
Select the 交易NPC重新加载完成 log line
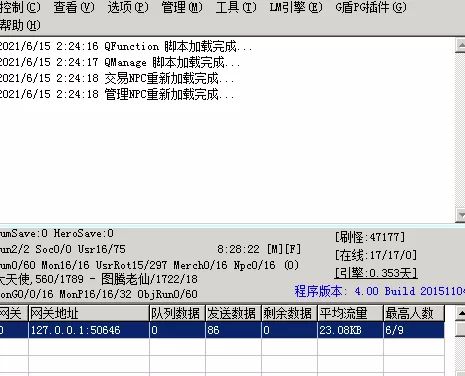pos(117,78)
